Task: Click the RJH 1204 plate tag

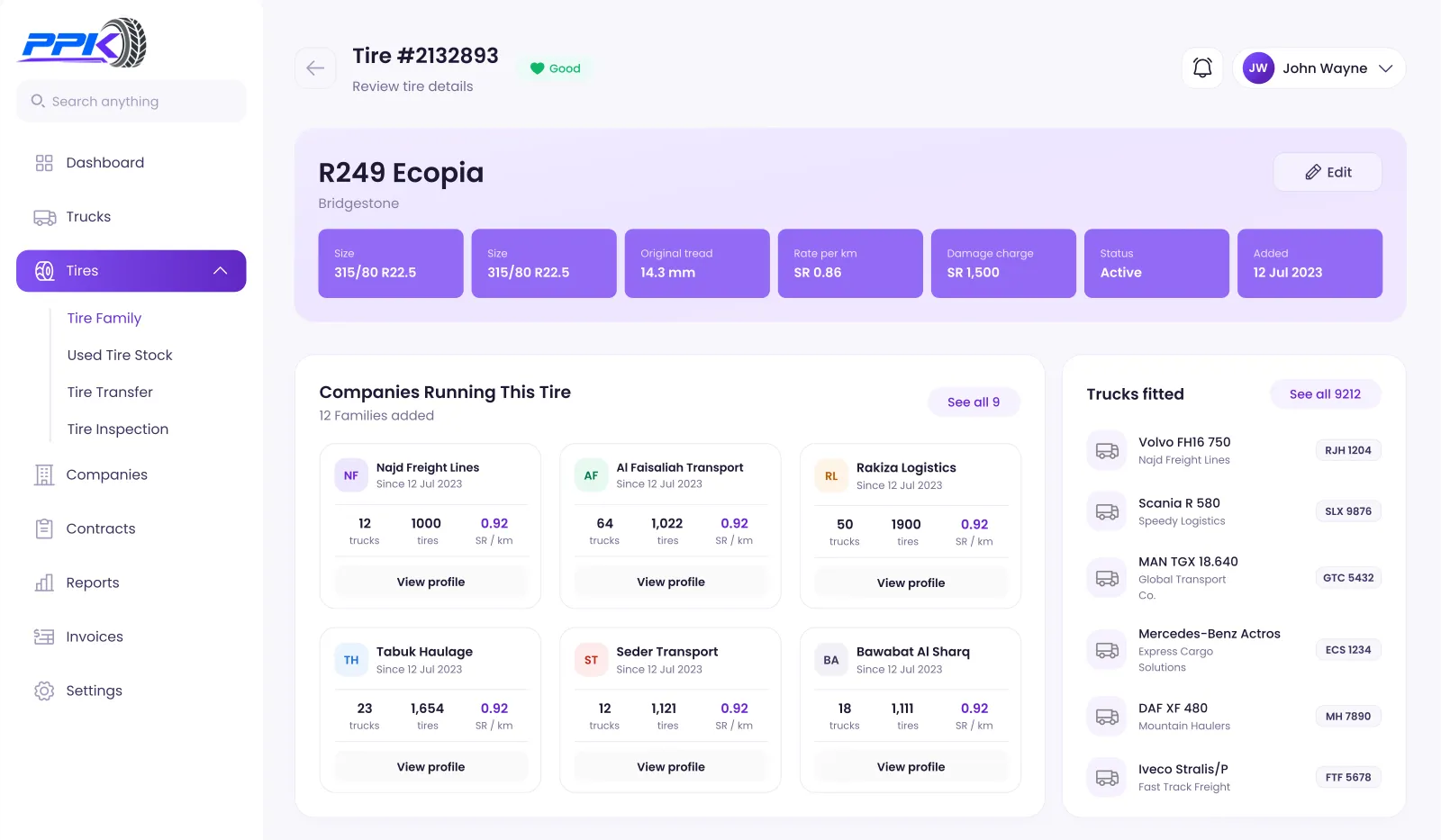Action: click(1348, 450)
